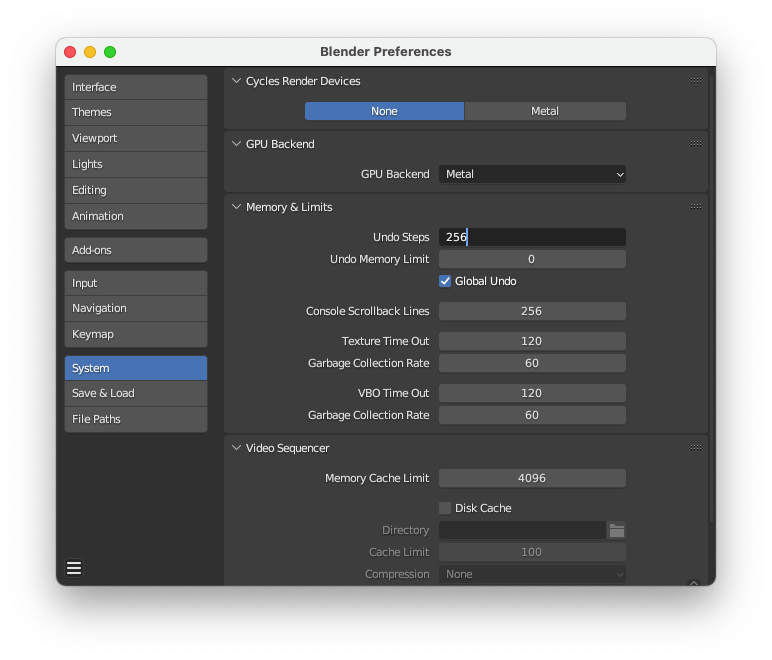The height and width of the screenshot is (660, 772).
Task: Grab the GPU Backend panel drag handle
Action: pyautogui.click(x=695, y=144)
